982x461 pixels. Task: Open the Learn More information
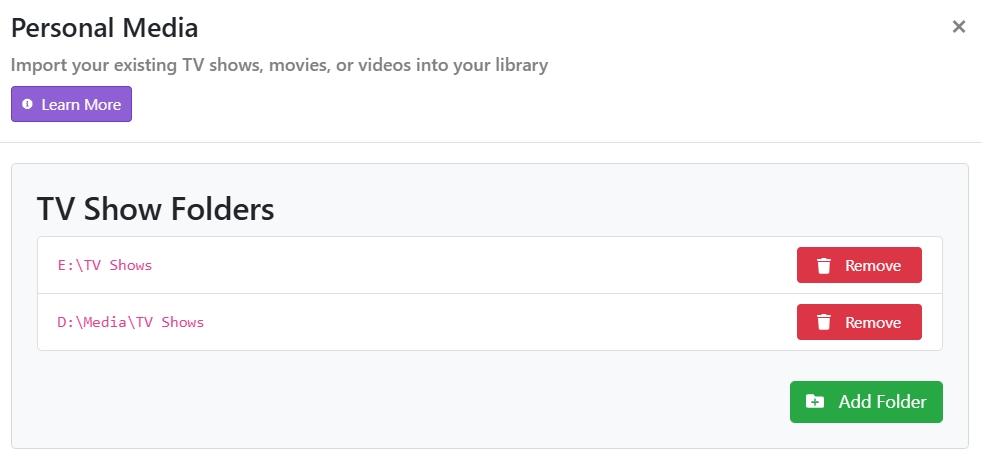71,105
